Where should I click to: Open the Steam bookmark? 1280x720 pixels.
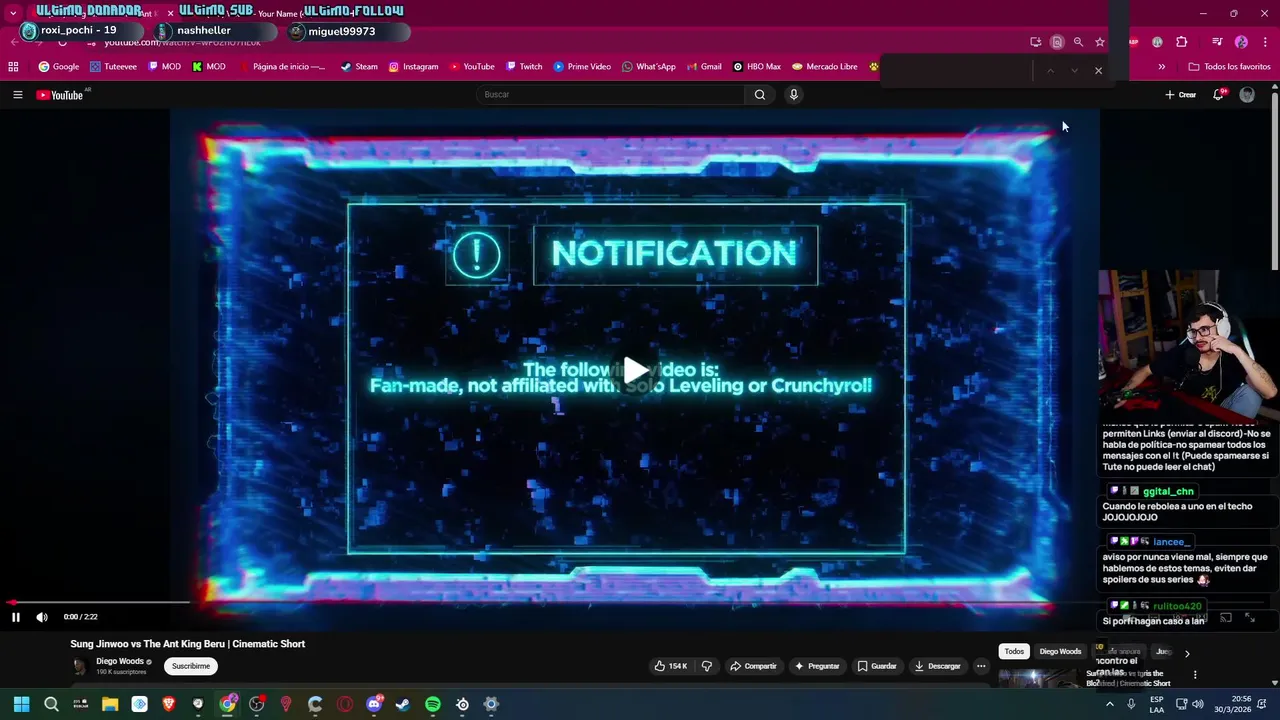[x=359, y=67]
